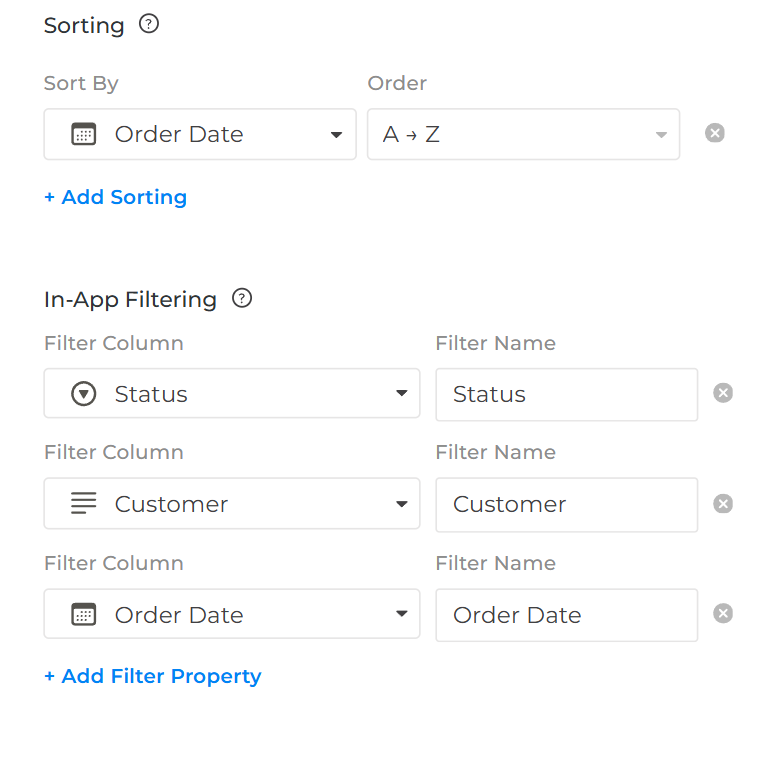The height and width of the screenshot is (759, 762).
Task: Open the Sort By Order Date dropdown arrow
Action: [x=337, y=135]
